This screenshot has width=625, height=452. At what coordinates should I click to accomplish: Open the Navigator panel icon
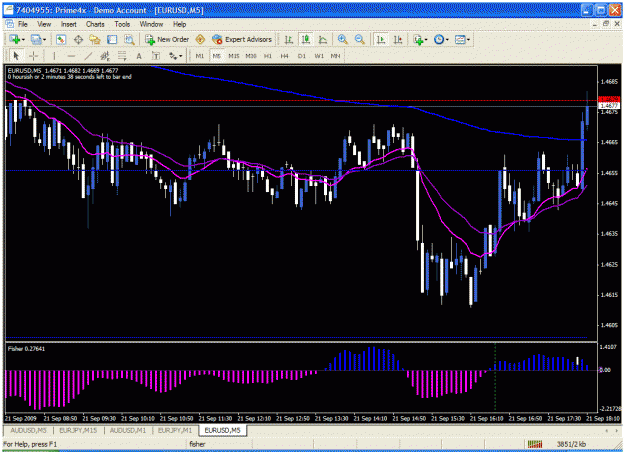coord(95,39)
